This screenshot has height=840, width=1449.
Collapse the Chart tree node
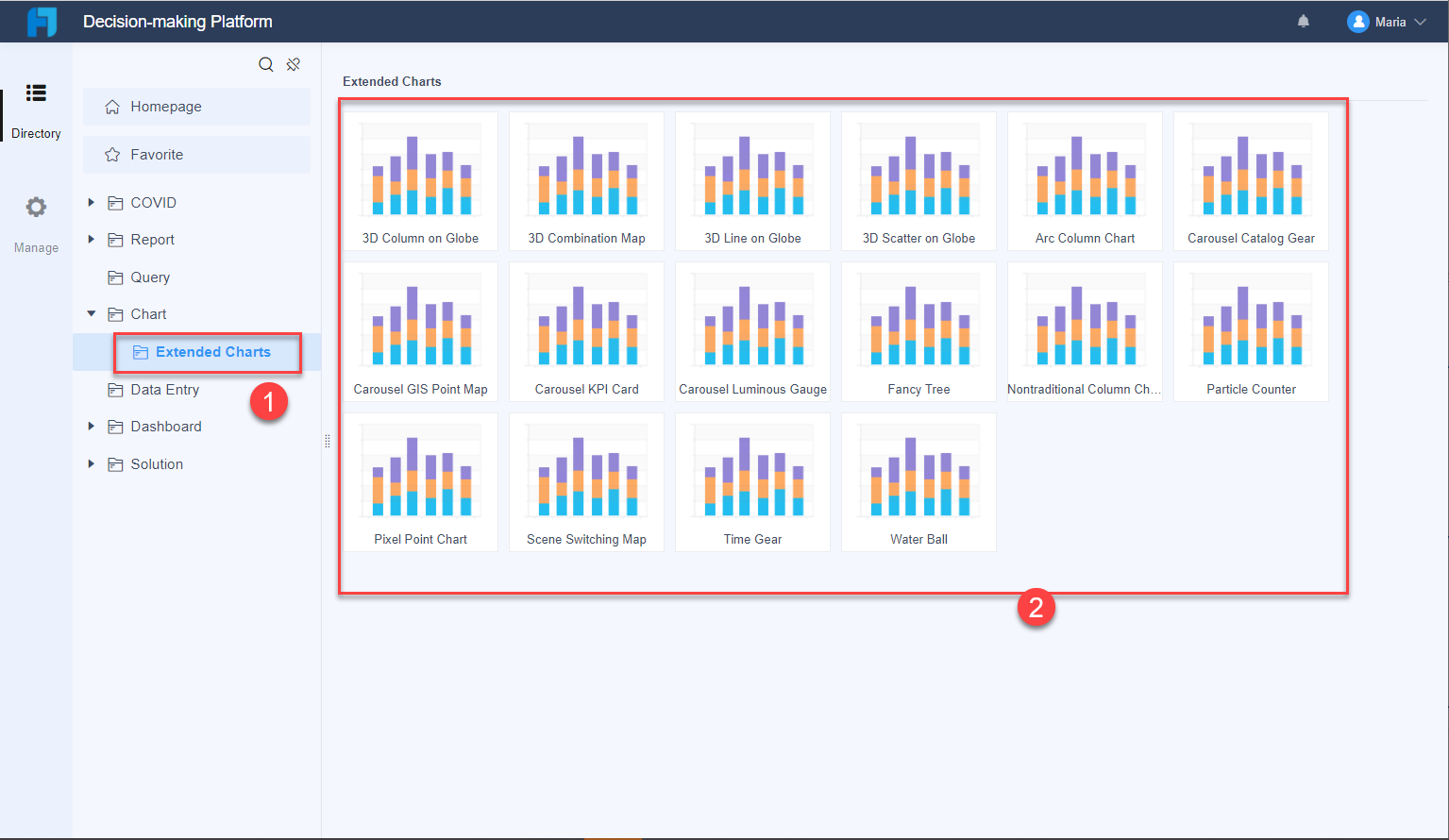tap(92, 313)
